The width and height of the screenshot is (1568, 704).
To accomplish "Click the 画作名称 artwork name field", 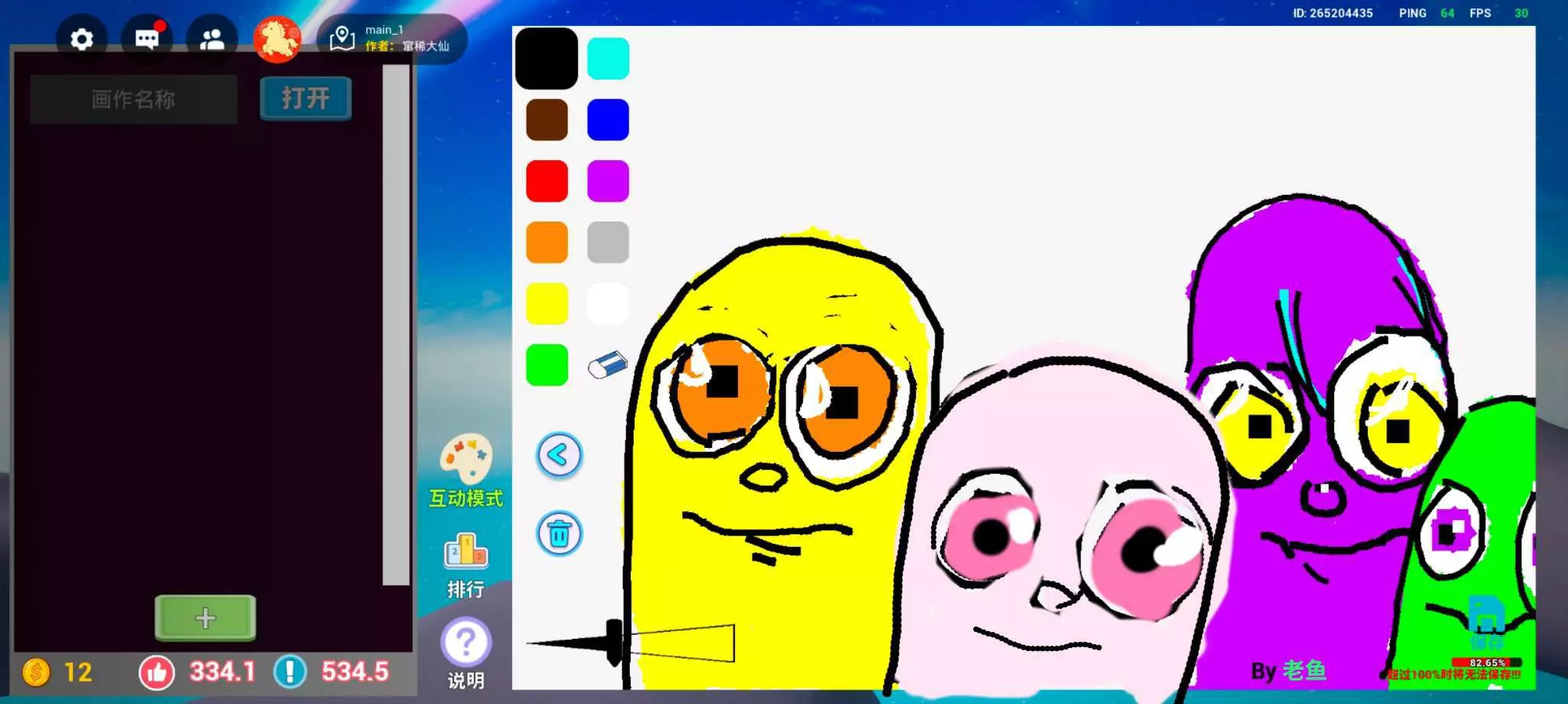I will click(133, 99).
